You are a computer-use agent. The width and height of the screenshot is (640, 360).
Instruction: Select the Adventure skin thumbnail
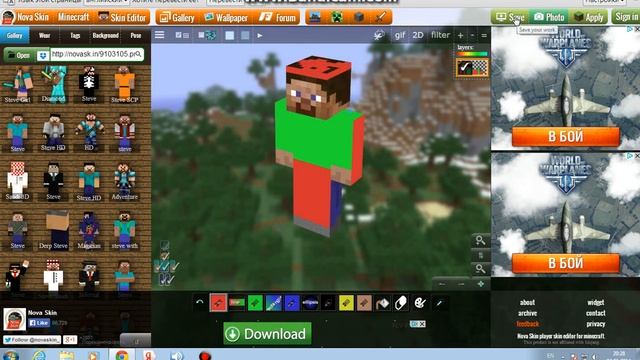124,182
